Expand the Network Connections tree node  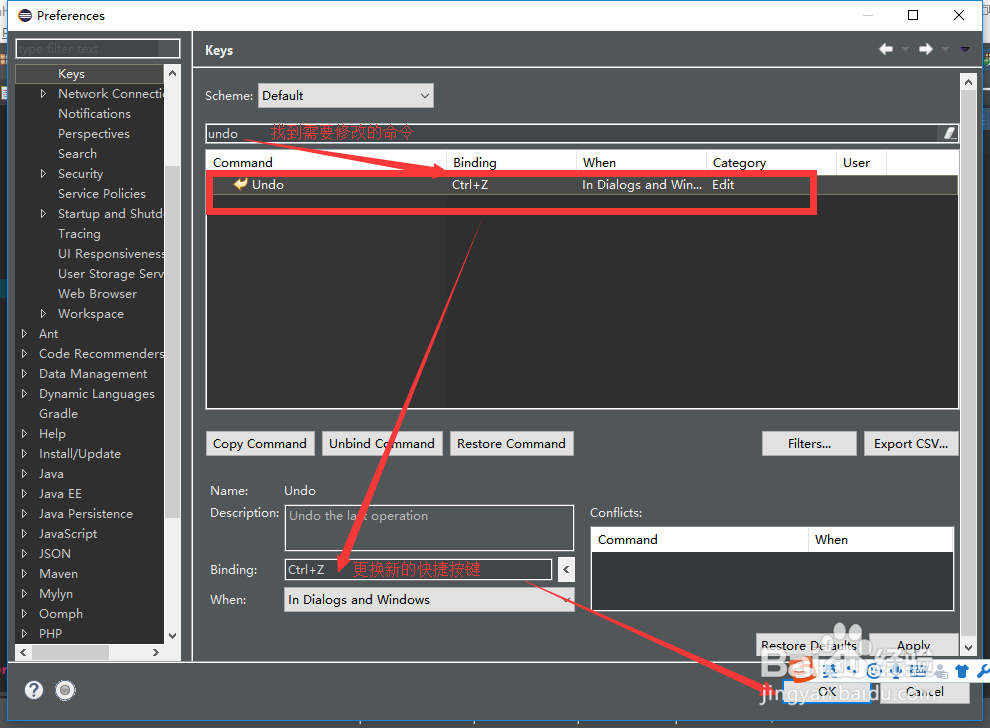click(x=43, y=93)
